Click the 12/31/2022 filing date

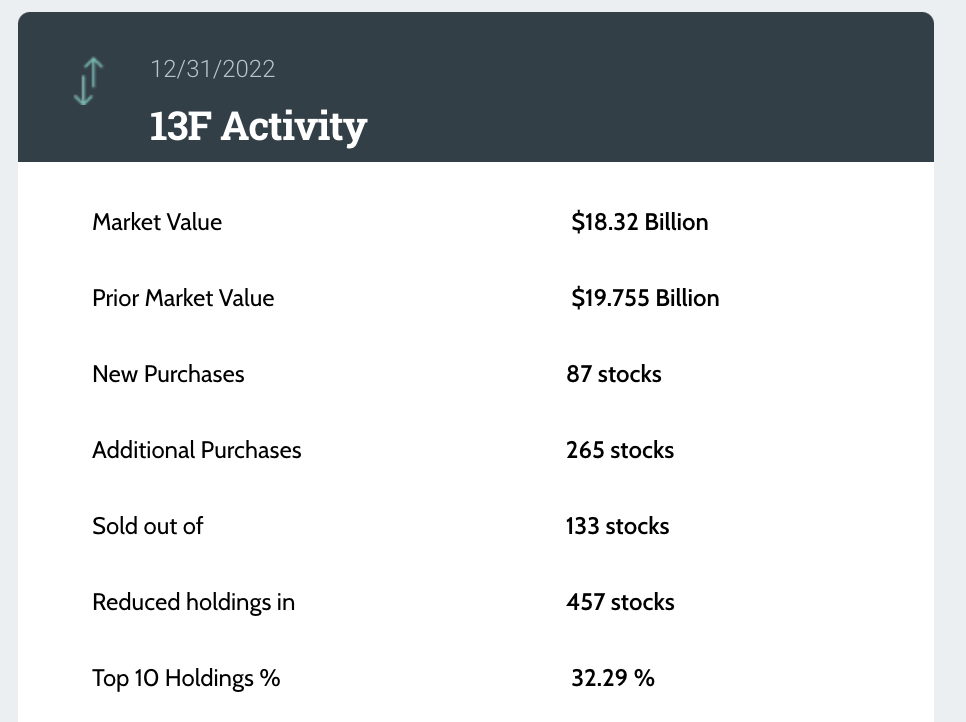click(x=212, y=69)
